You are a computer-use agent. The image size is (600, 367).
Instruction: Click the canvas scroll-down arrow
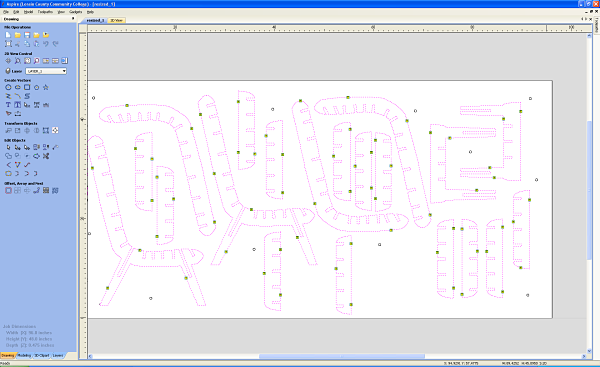[x=589, y=351]
